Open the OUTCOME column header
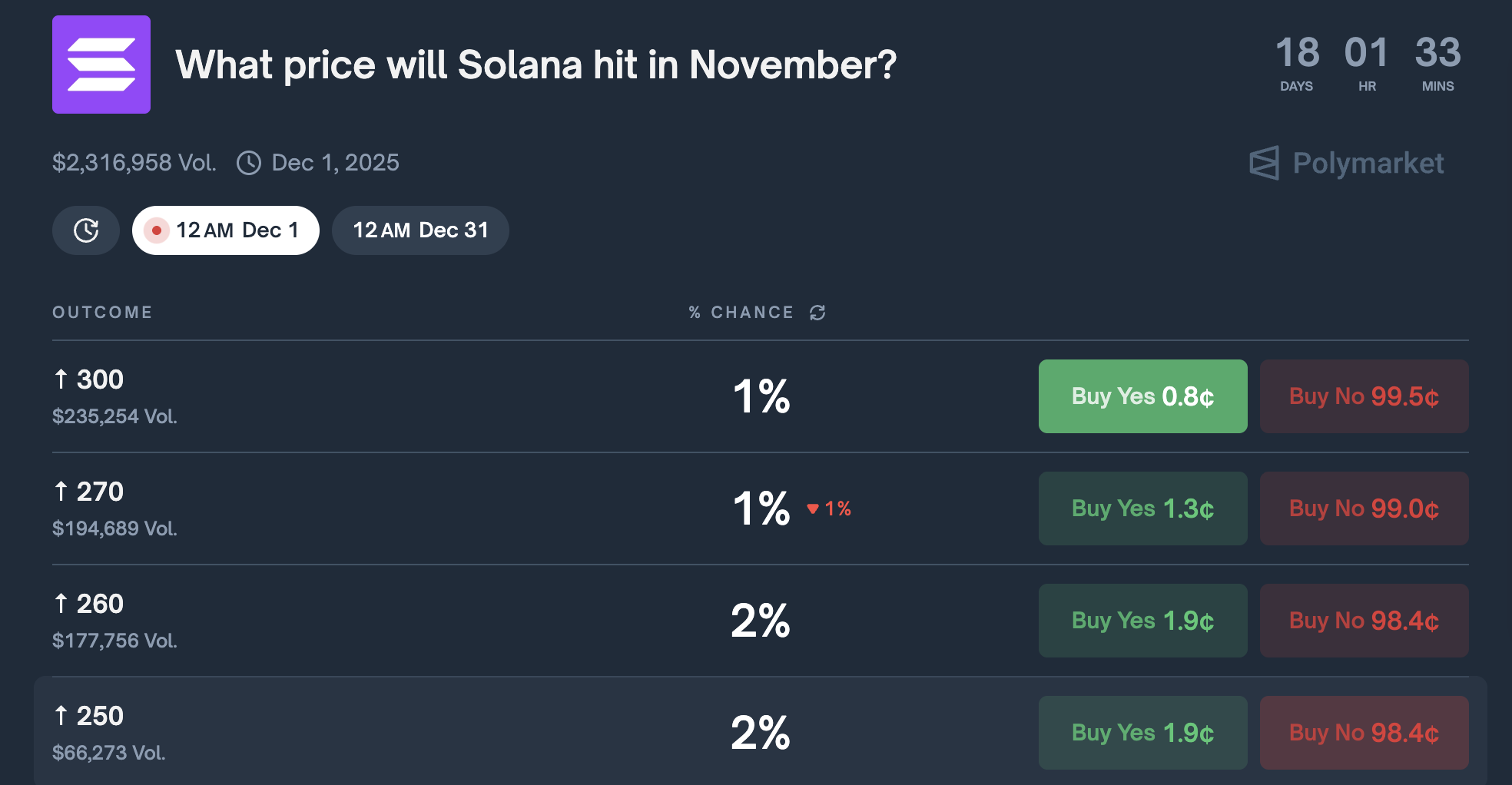 coord(102,312)
